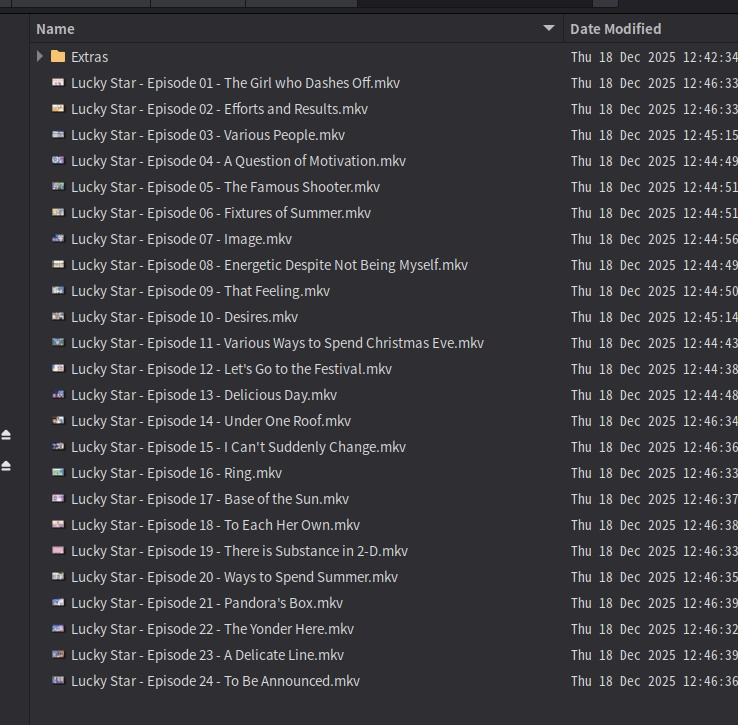Image resolution: width=738 pixels, height=725 pixels.
Task: Select file Episode 02 - Efforts and Results.mkv
Action: [x=219, y=109]
